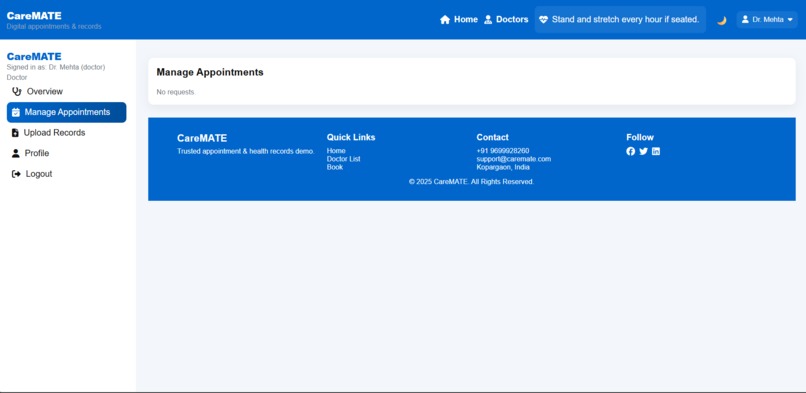Open Doctors in top navigation
Viewport: 806px width, 393px height.
click(506, 20)
